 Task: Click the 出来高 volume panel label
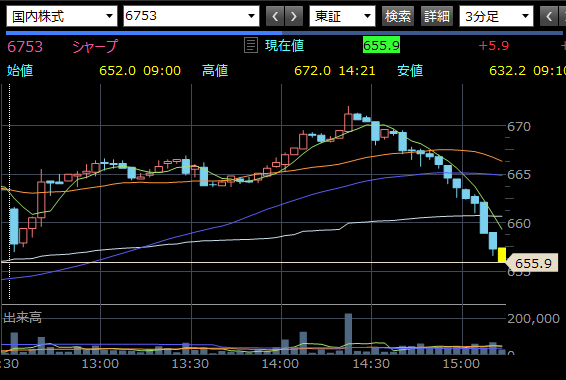coord(22,317)
